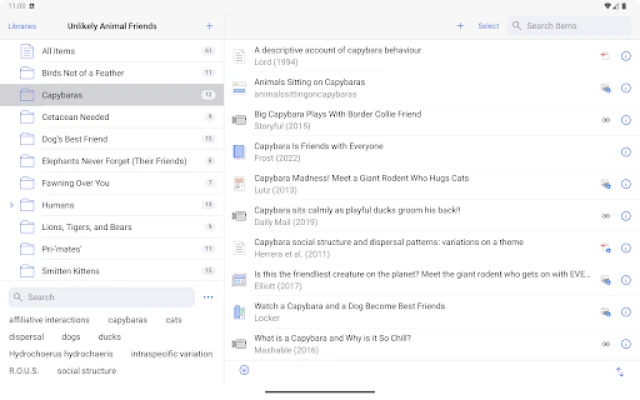Image resolution: width=640 pixels, height=400 pixels.
Task: Open linked URL for Big Capybara Border Collie item
Action: point(605,120)
